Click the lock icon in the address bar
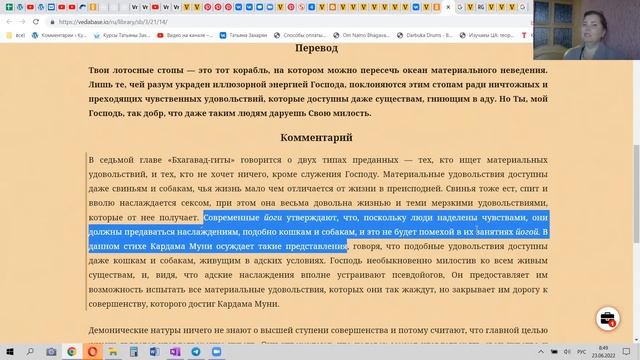640x360 pixels. [x=52, y=22]
